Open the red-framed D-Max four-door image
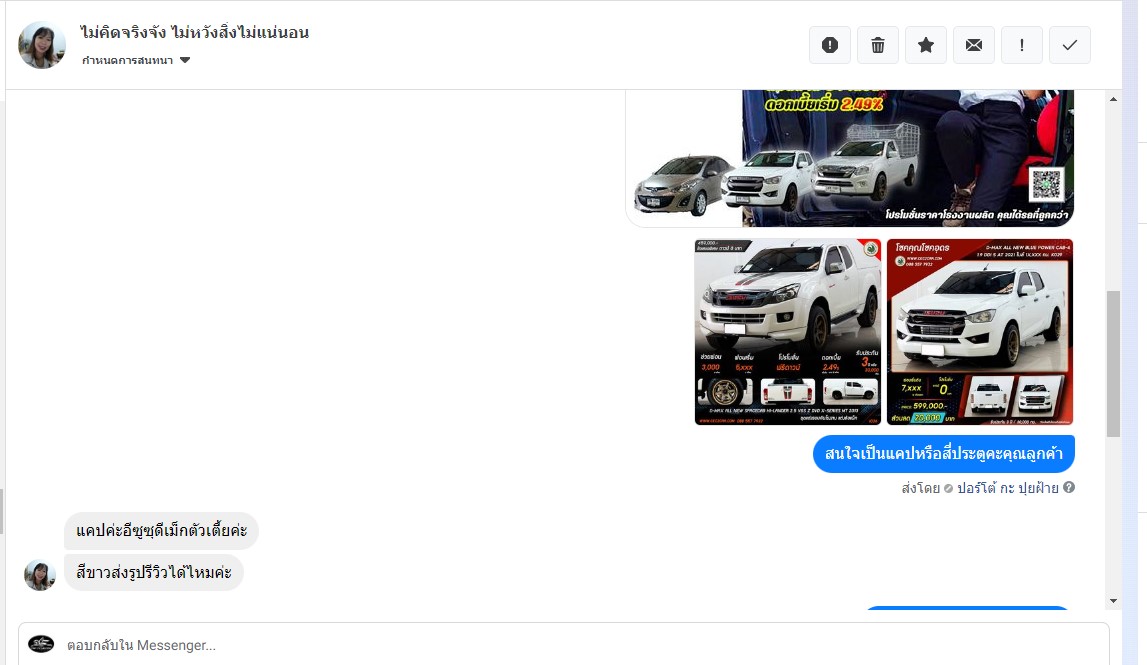Image resolution: width=1147 pixels, height=665 pixels. 980,331
